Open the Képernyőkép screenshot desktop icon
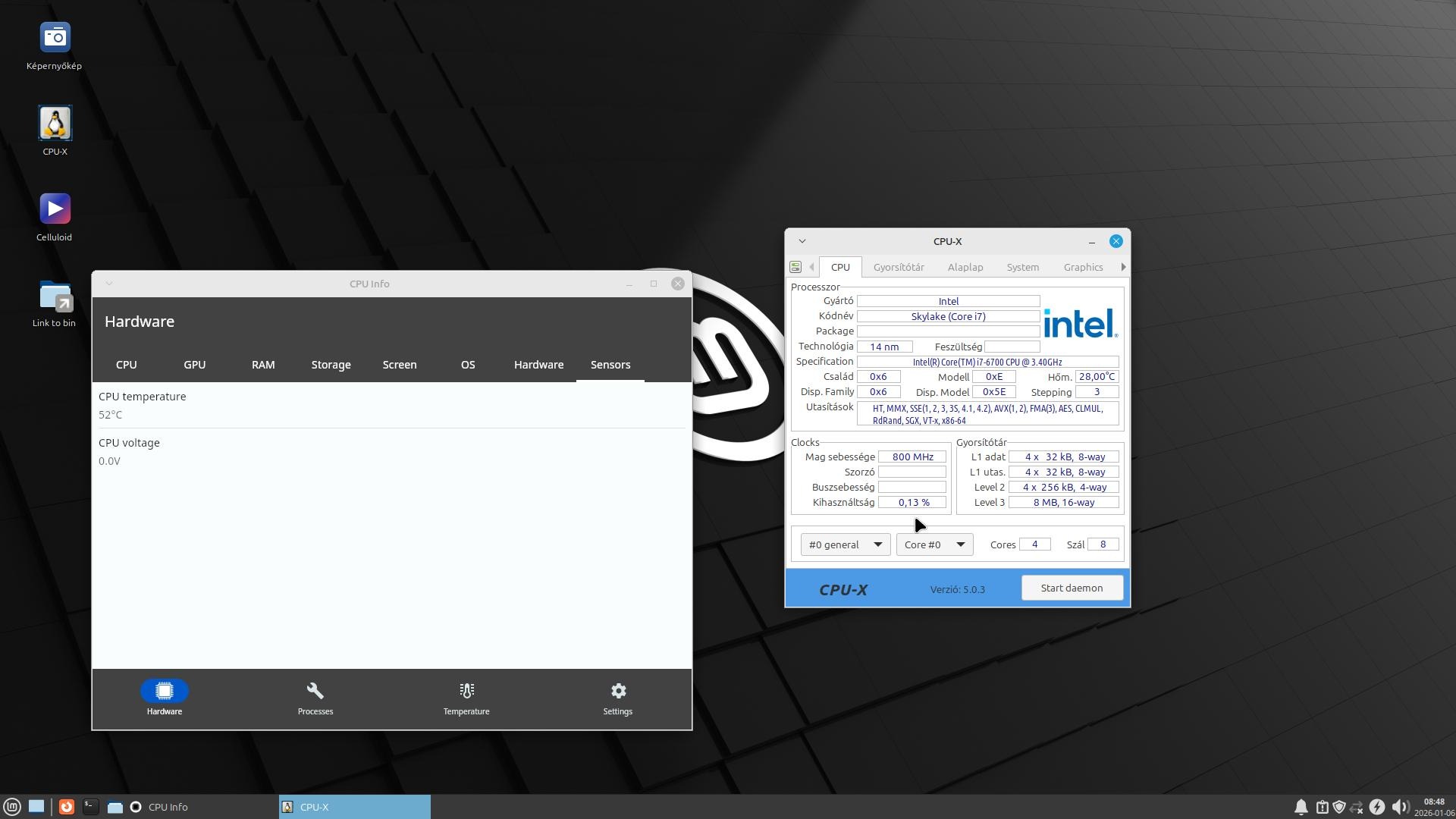1456x819 pixels. tap(55, 38)
